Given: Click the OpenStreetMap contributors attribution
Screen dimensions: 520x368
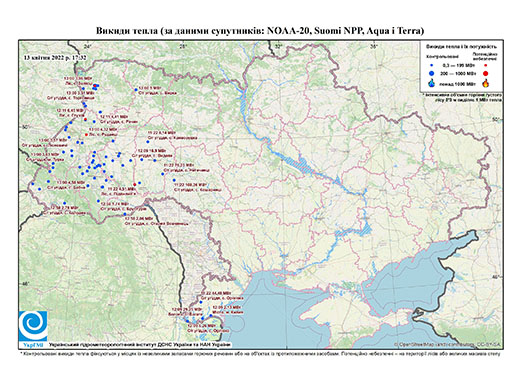Looking at the screenshot, I should pos(448,344).
